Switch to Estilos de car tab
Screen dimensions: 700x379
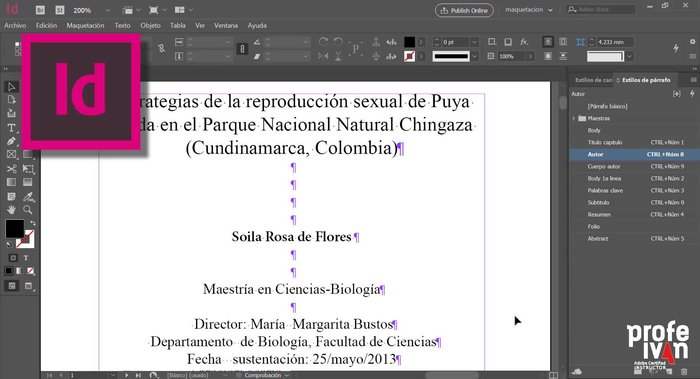(593, 80)
